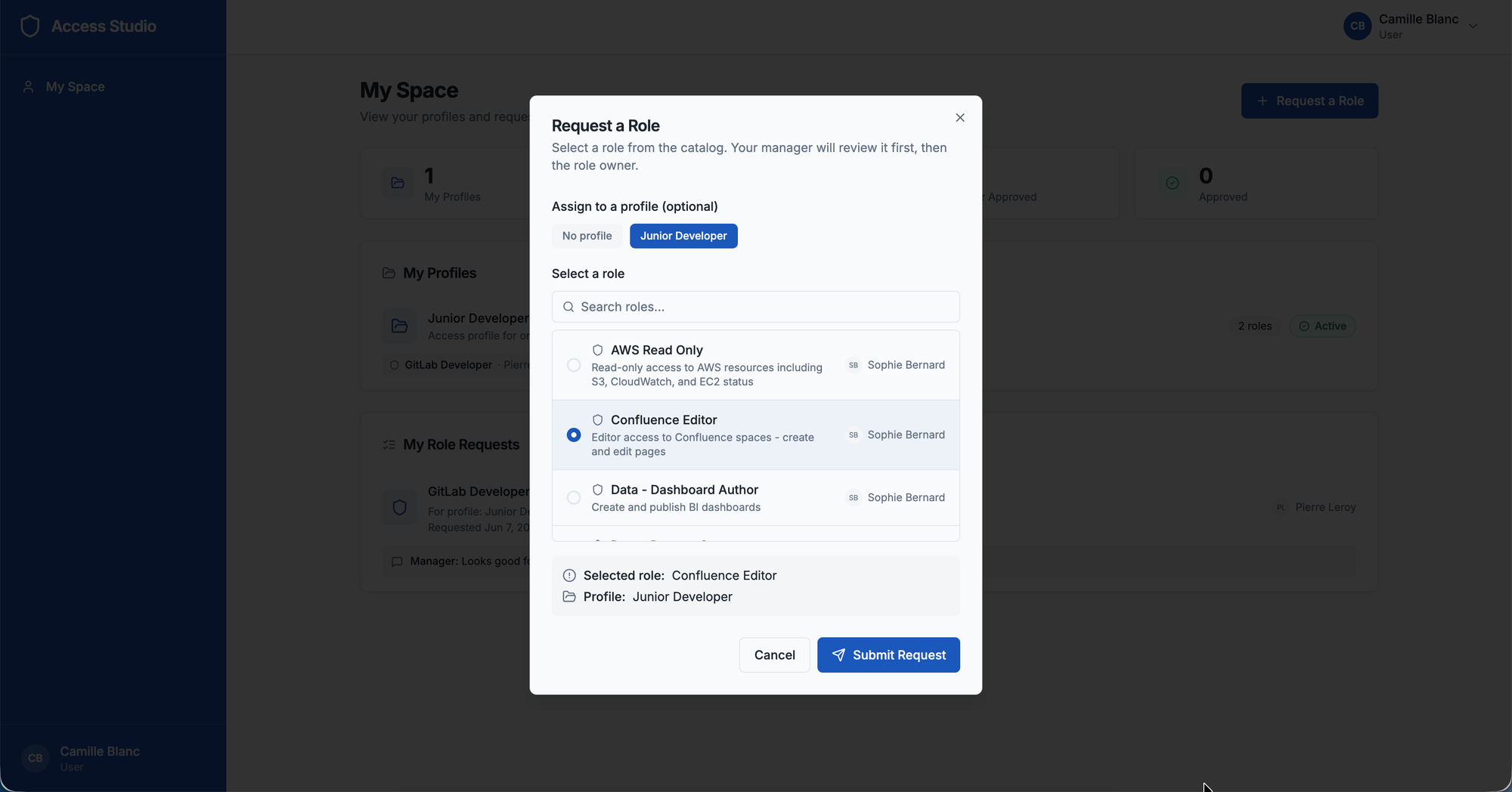Choose the Junior Developer profile chip
The width and height of the screenshot is (1512, 792).
click(x=683, y=236)
